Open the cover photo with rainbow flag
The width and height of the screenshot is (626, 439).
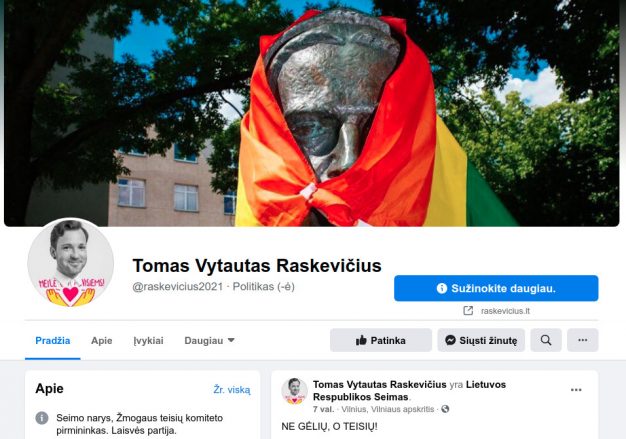[311, 113]
